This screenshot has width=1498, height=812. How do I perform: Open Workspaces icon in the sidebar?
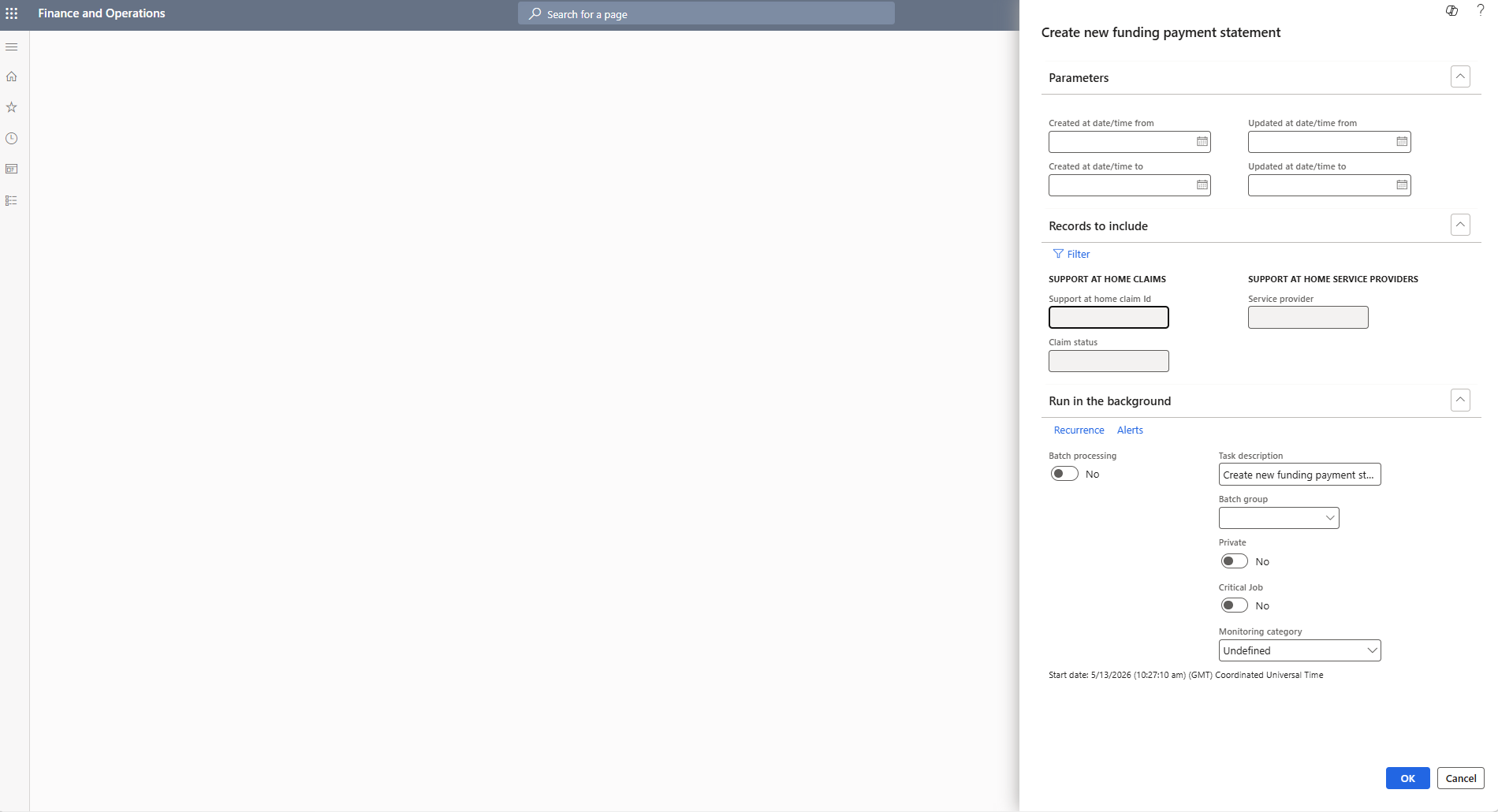click(11, 169)
